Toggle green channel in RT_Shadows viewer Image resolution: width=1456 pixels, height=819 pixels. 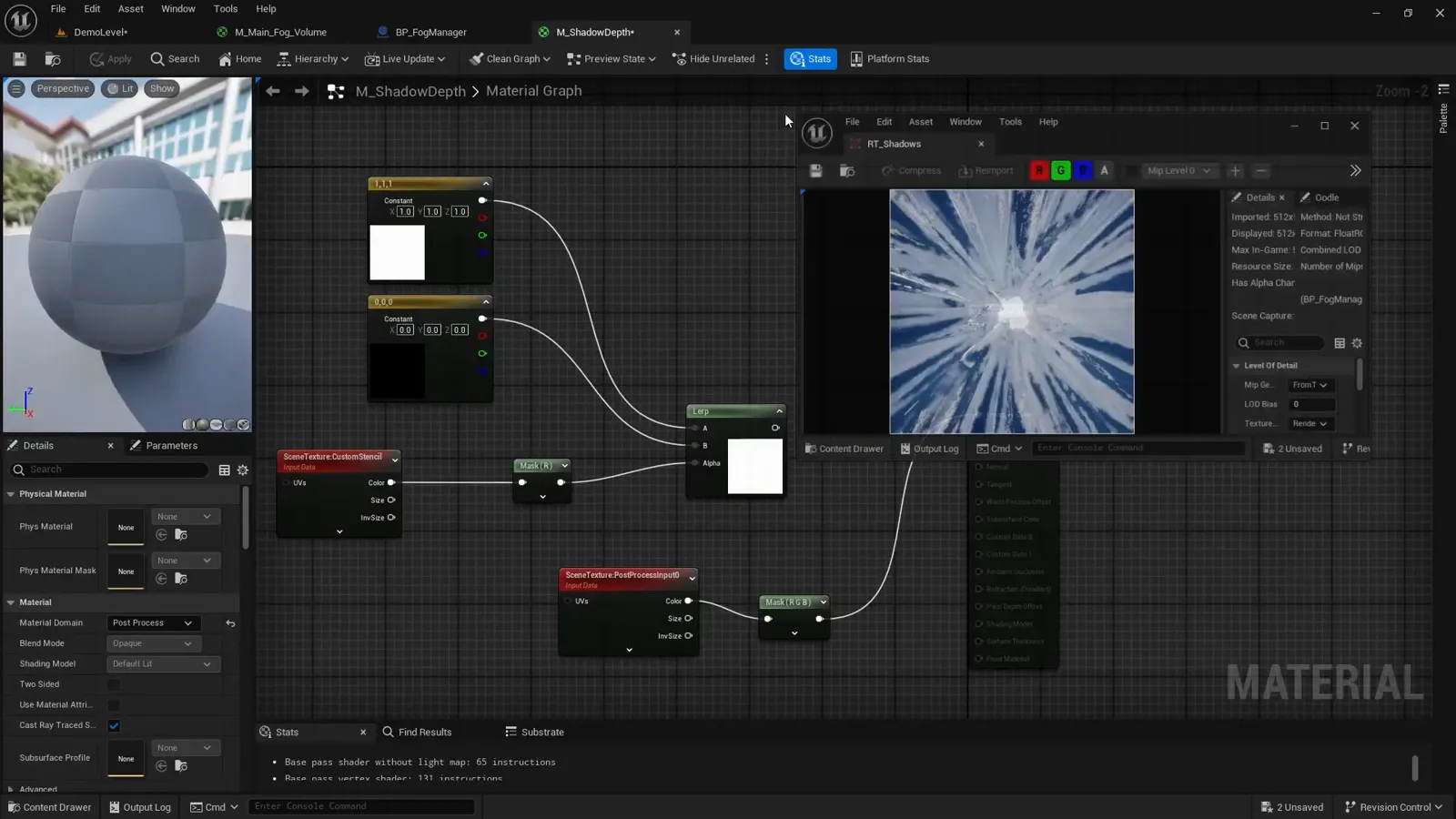tap(1061, 171)
